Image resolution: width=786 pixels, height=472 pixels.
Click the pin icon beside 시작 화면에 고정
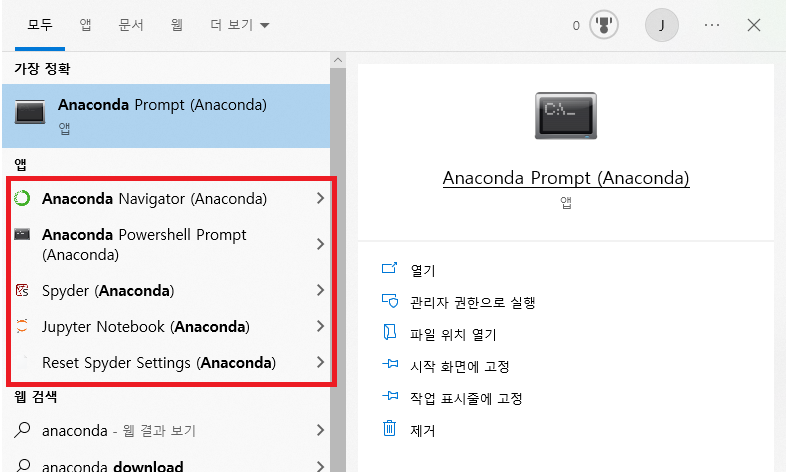(x=390, y=364)
